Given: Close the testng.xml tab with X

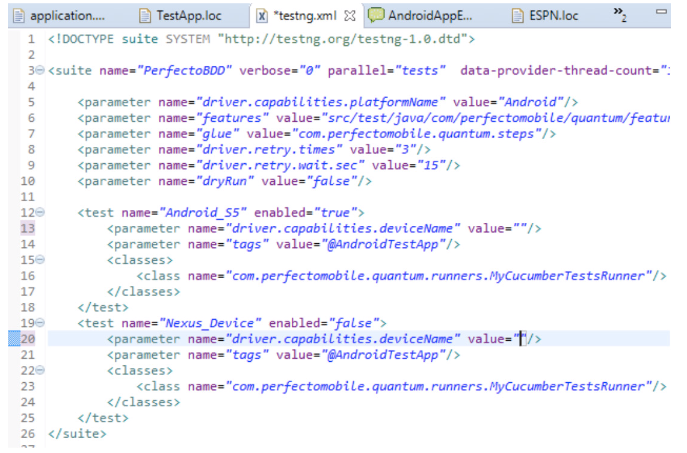Looking at the screenshot, I should click(x=350, y=16).
